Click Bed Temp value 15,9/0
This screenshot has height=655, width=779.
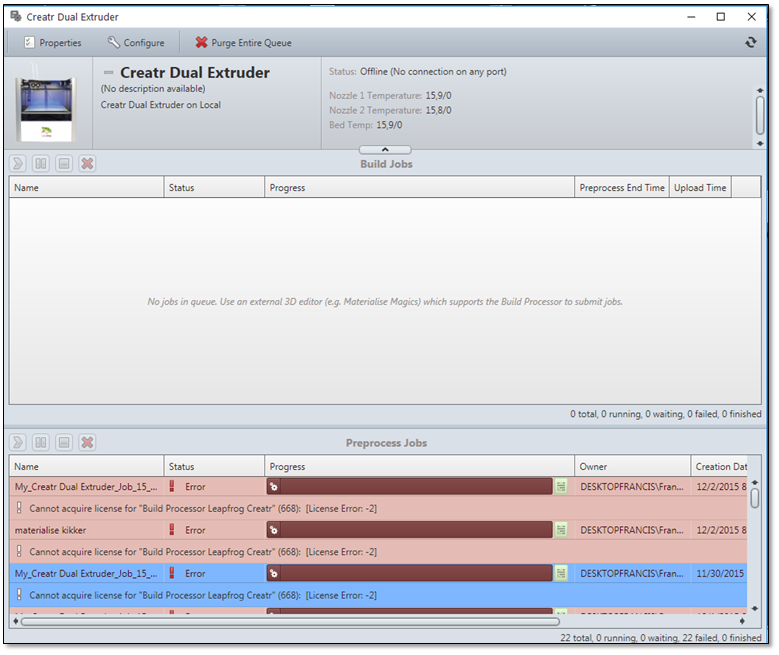tap(389, 125)
